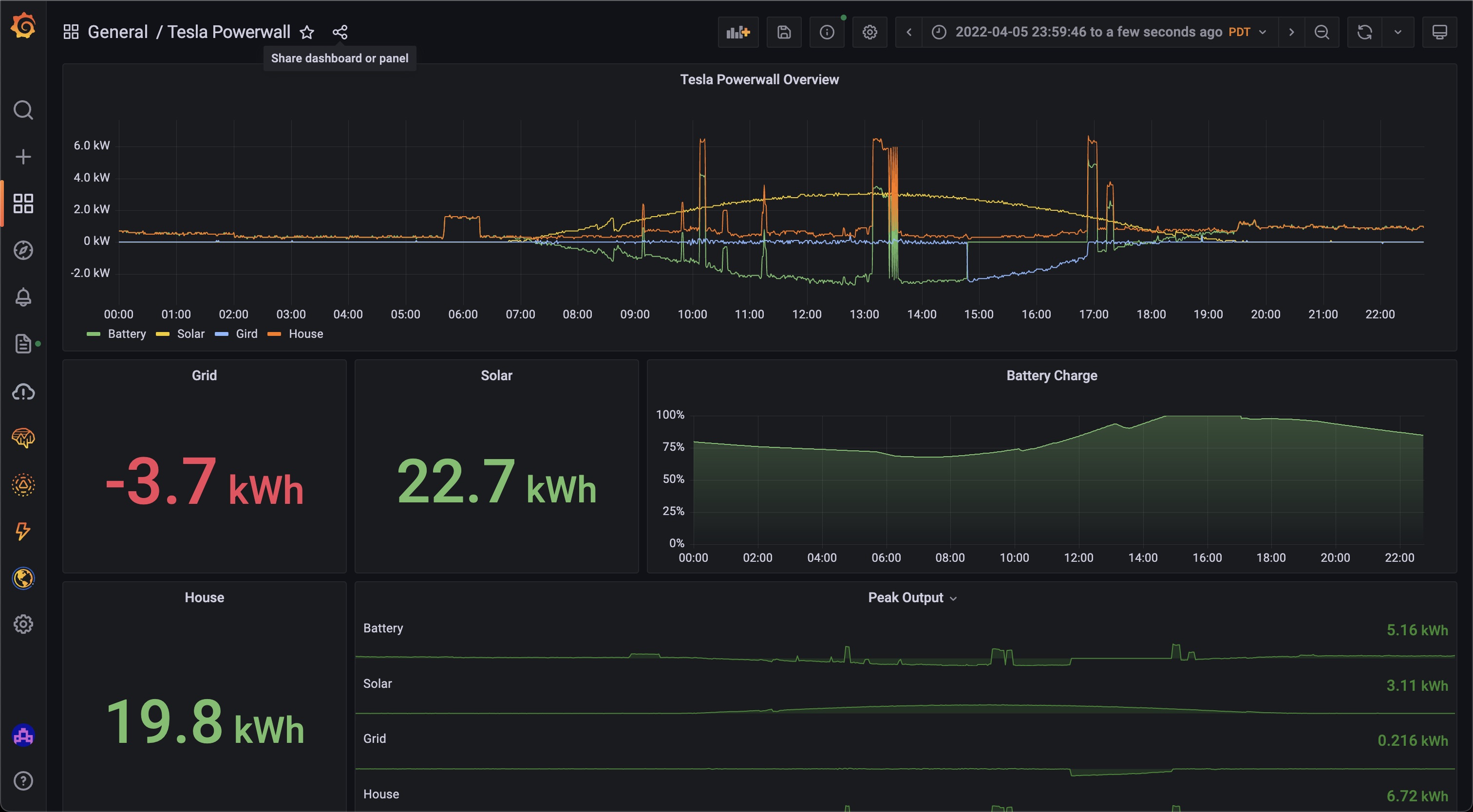Click the Add panel icon
This screenshot has width=1473, height=812.
[x=737, y=32]
